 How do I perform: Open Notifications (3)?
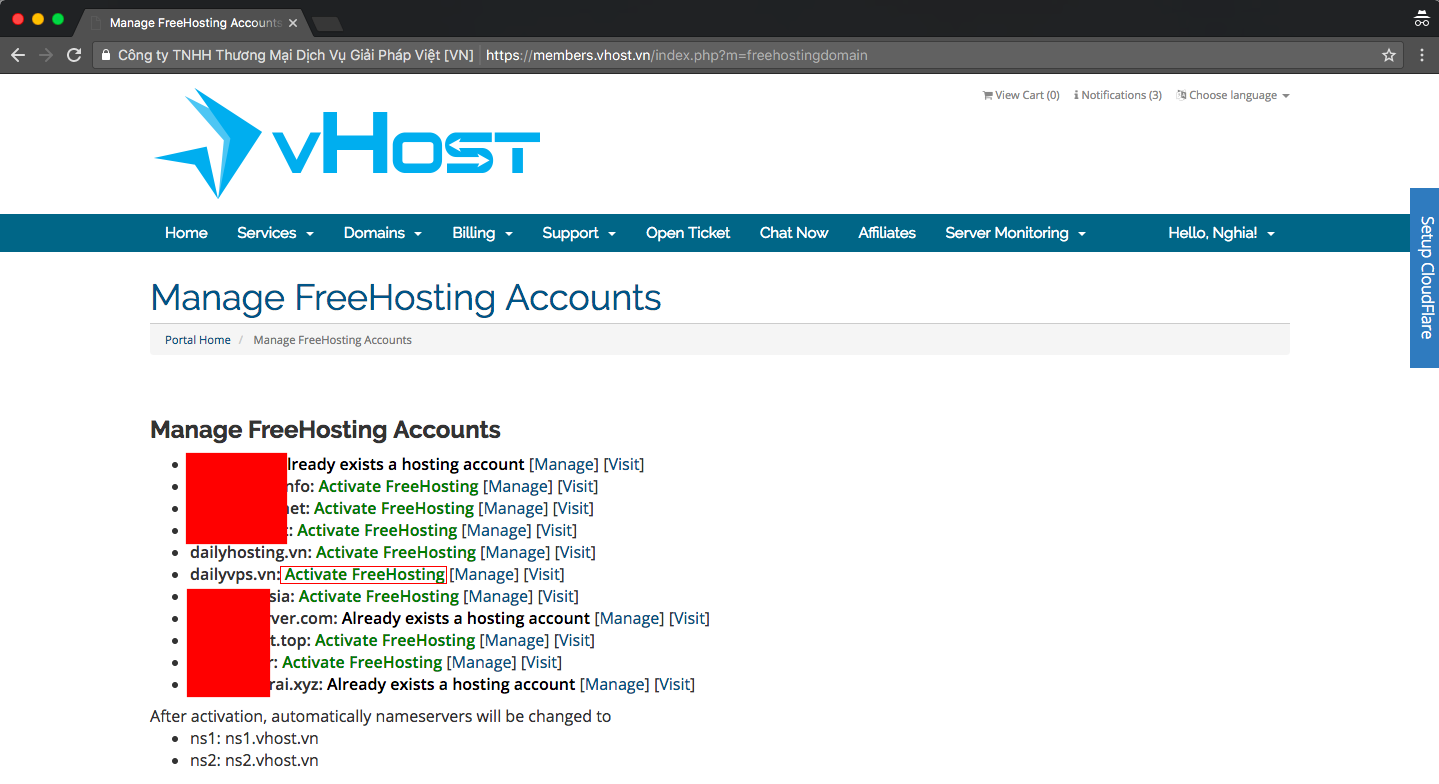tap(1117, 95)
